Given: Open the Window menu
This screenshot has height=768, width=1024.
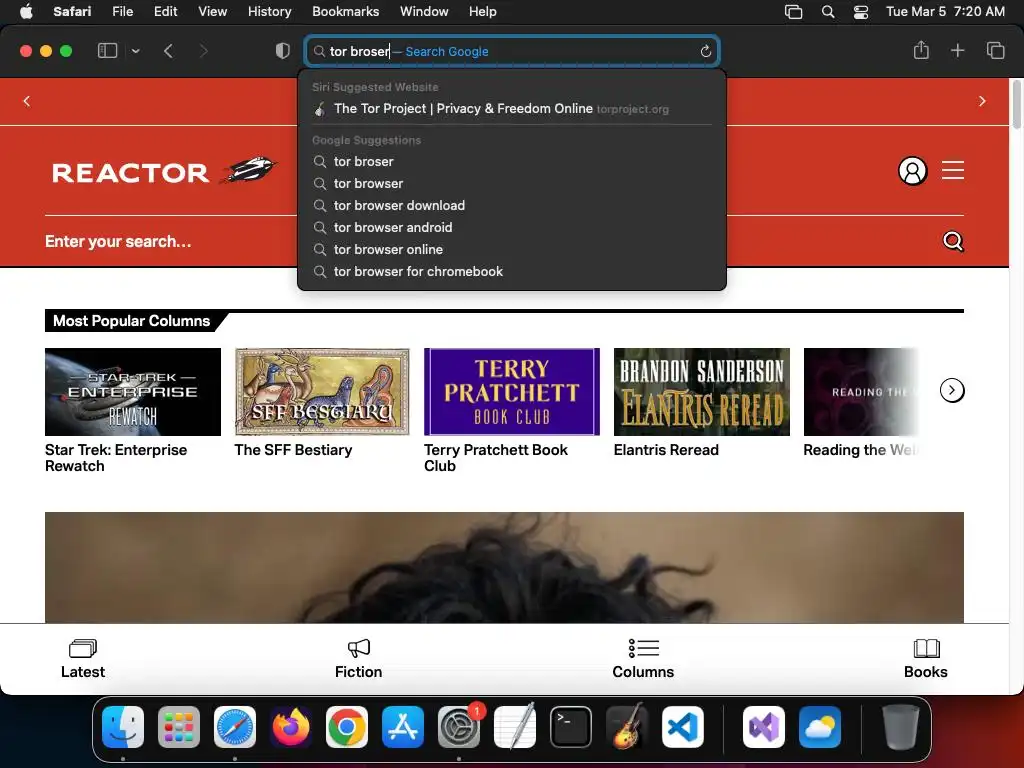Looking at the screenshot, I should click(424, 11).
